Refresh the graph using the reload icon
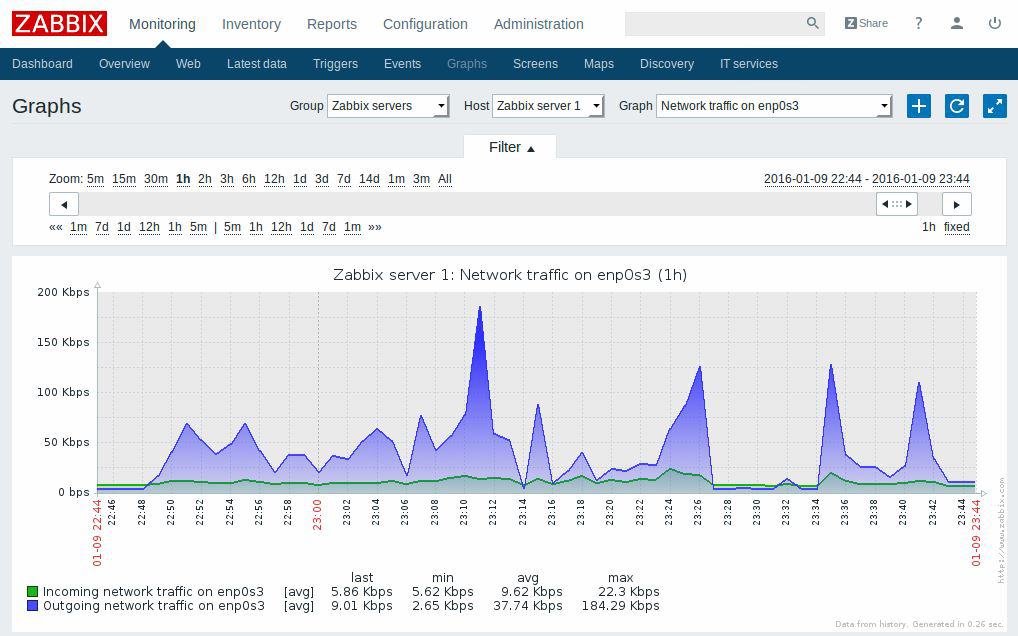Image resolution: width=1018 pixels, height=636 pixels. click(x=957, y=106)
